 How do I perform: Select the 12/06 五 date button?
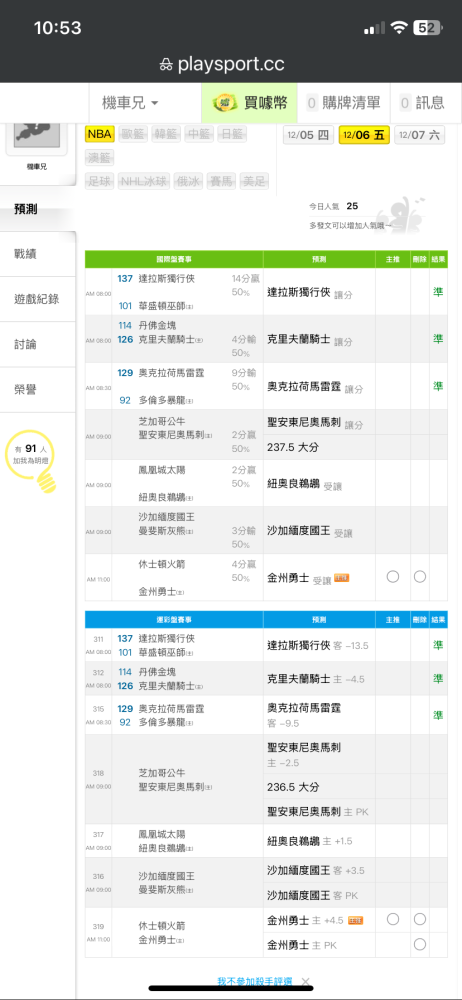coord(364,135)
